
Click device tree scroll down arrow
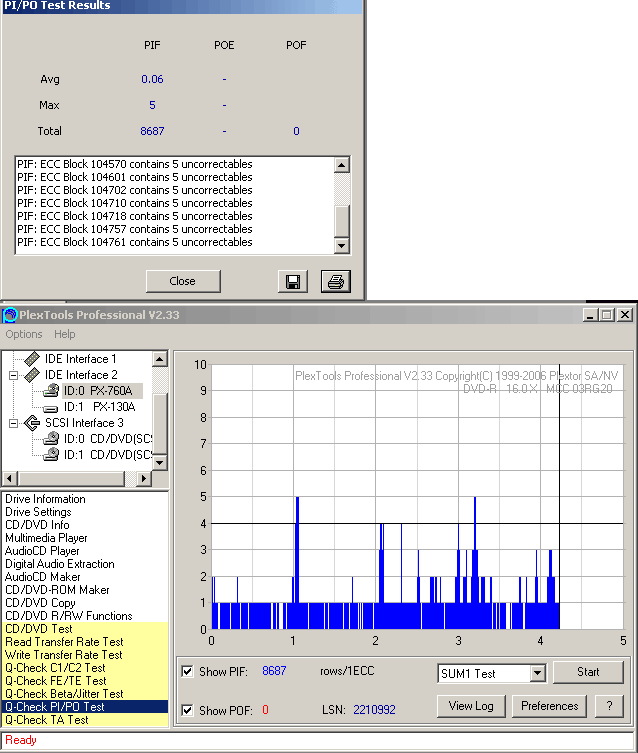point(160,462)
